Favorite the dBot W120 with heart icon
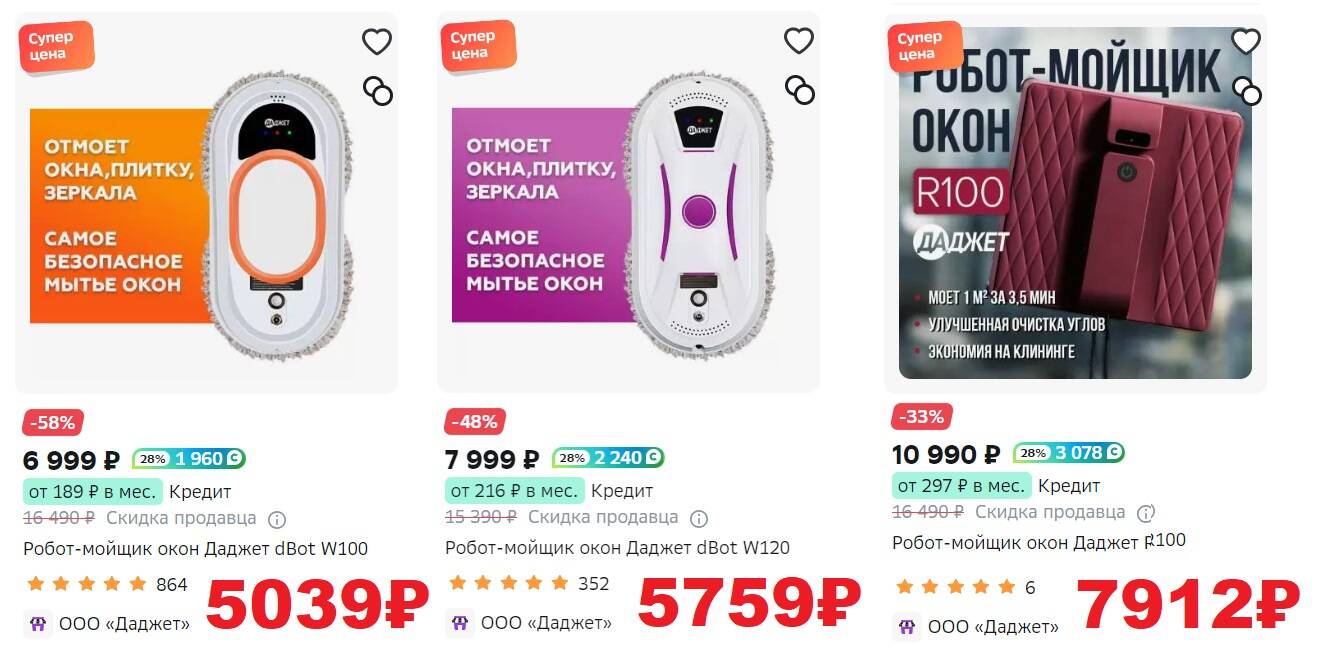Screen dimensions: 1319x648 pyautogui.click(x=798, y=41)
